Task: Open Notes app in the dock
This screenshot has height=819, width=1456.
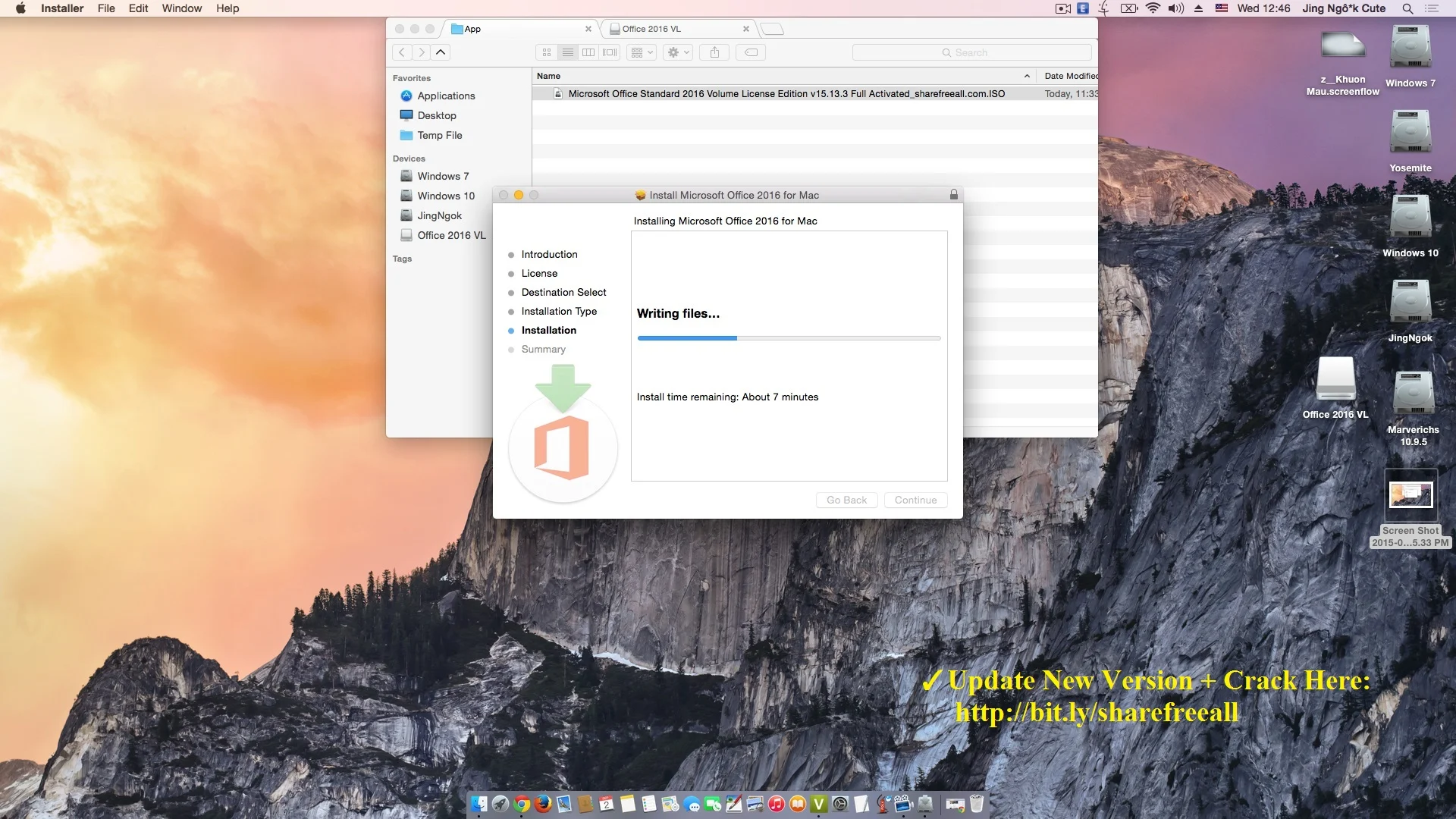Action: [628, 804]
